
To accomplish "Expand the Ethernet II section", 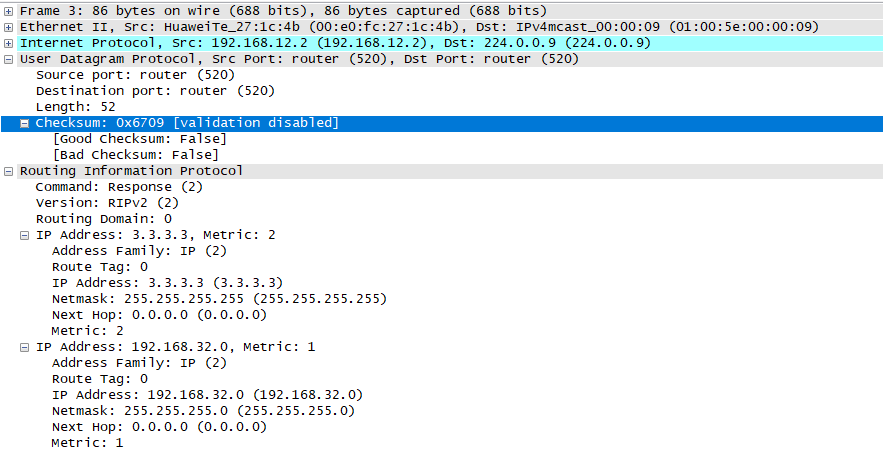I will [9, 27].
